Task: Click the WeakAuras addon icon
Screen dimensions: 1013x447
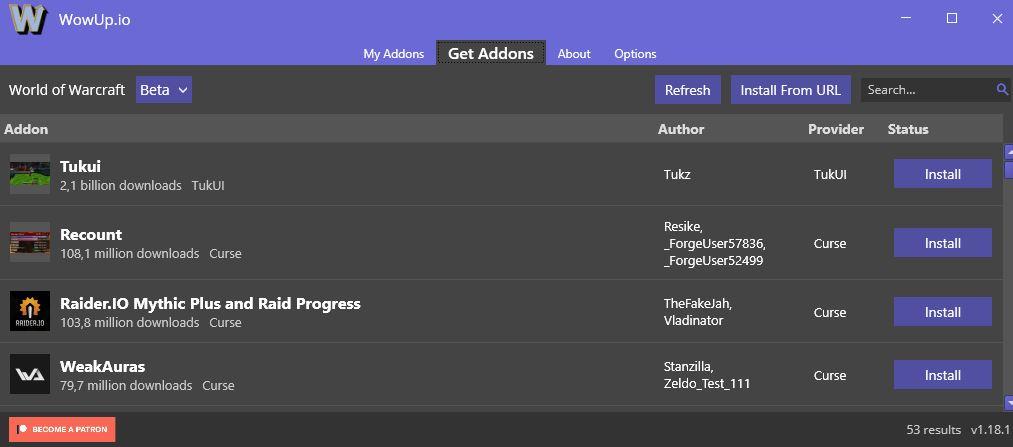Action: coord(30,375)
